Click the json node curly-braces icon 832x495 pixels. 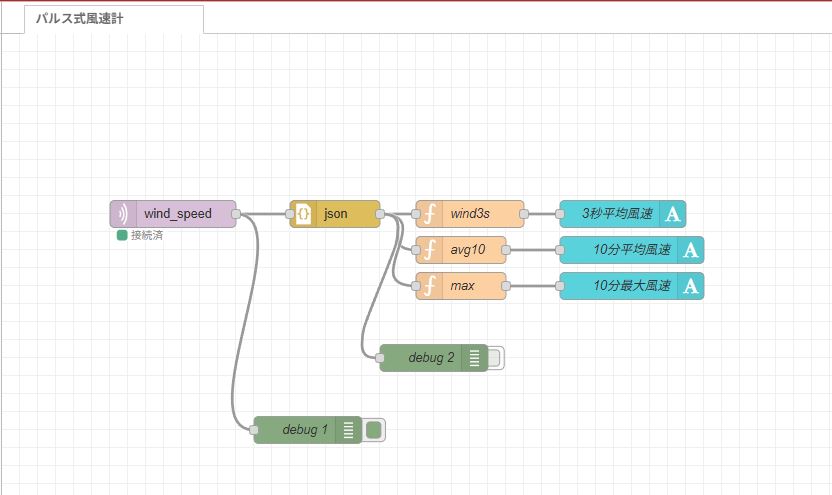pyautogui.click(x=303, y=214)
